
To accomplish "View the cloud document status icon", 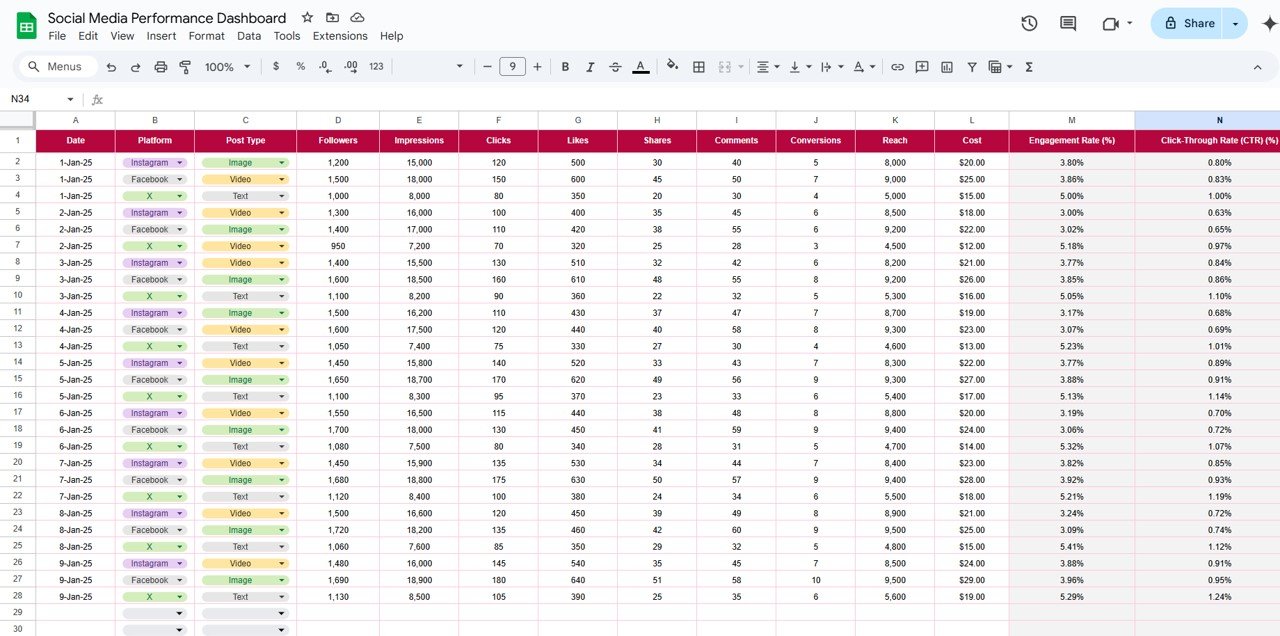I will tap(357, 18).
